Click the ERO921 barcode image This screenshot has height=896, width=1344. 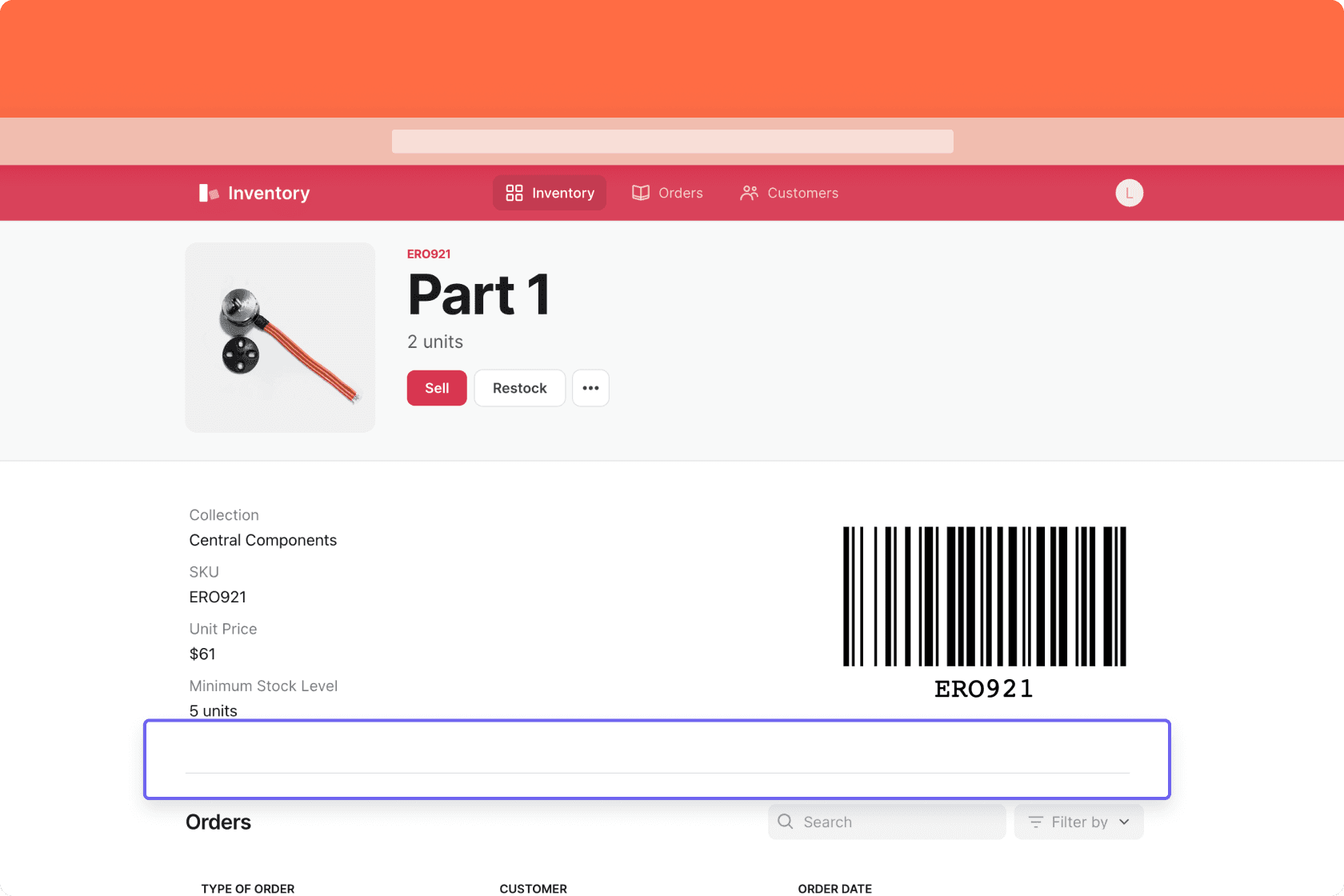pyautogui.click(x=984, y=613)
